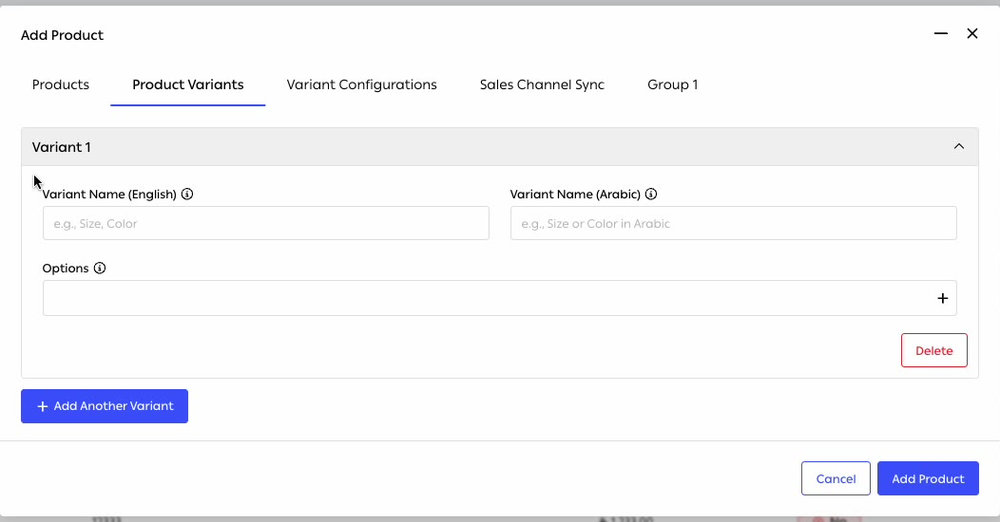Switch to the Products tab
This screenshot has height=522, width=1000.
pos(61,85)
